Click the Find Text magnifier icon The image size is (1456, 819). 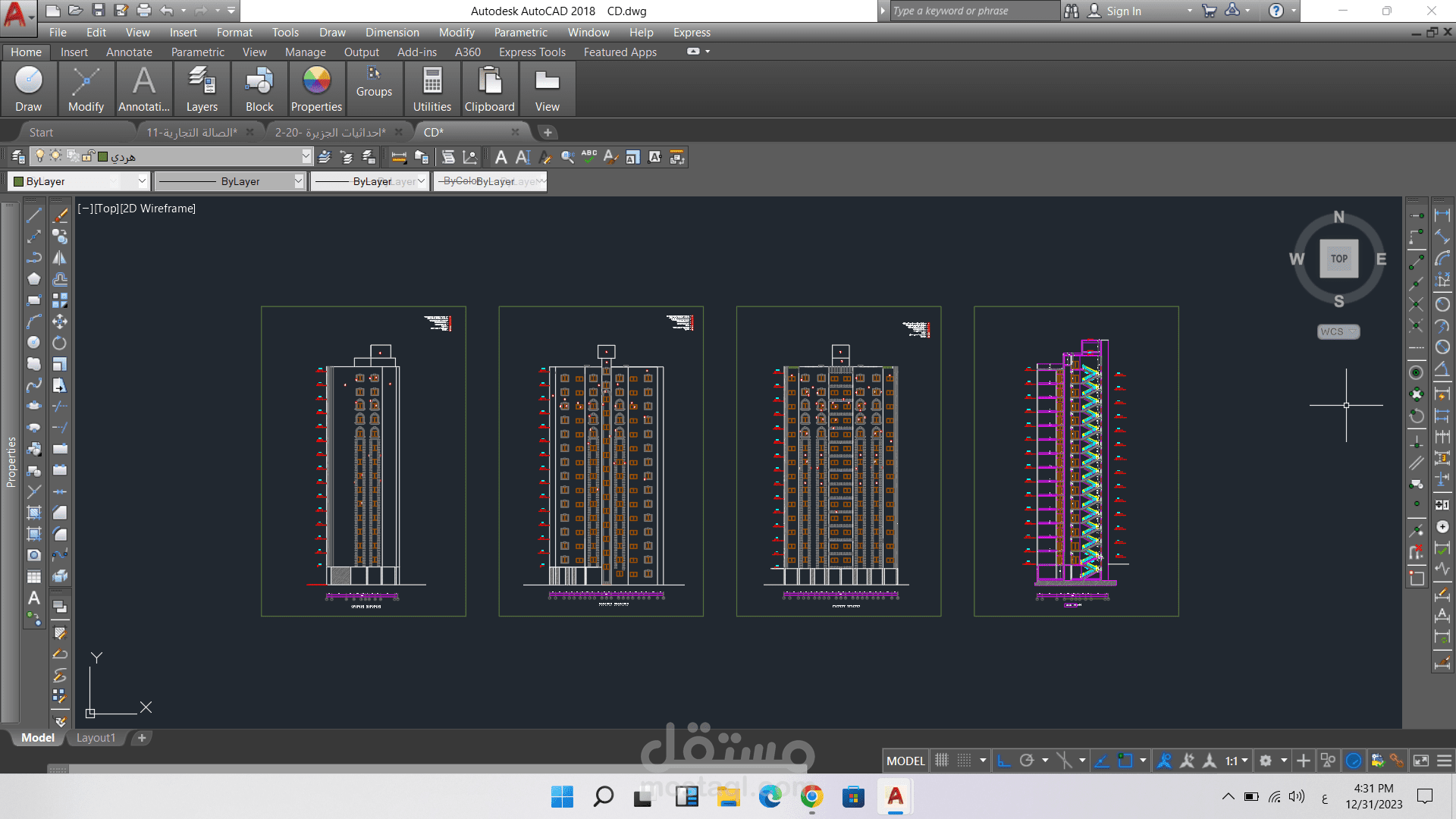click(567, 157)
